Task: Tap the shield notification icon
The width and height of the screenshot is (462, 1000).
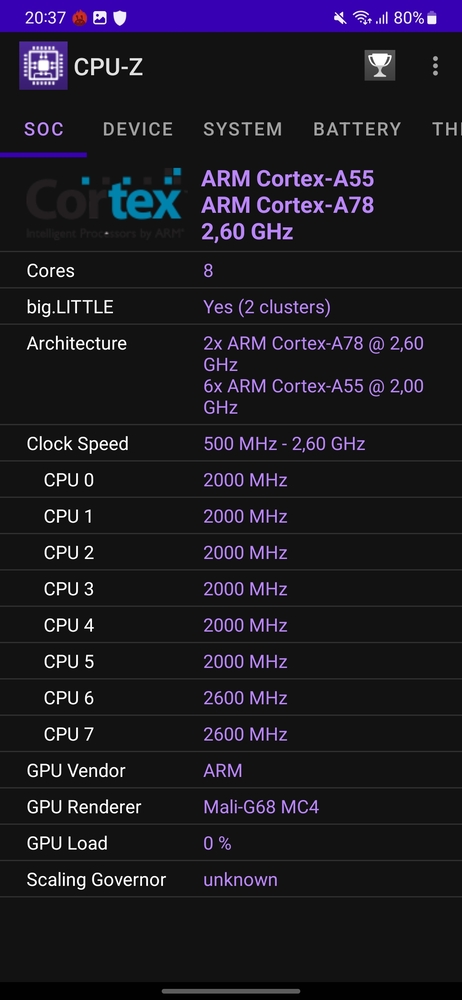Action: click(x=119, y=18)
